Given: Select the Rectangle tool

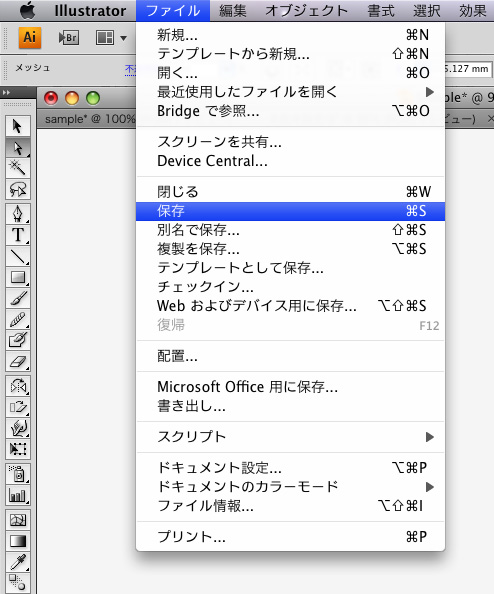Looking at the screenshot, I should coord(17,277).
